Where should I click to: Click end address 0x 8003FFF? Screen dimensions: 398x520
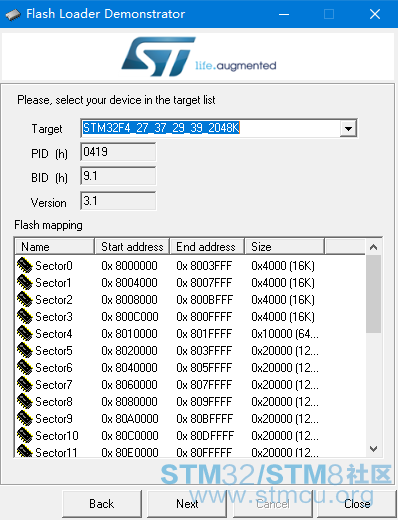coord(204,266)
